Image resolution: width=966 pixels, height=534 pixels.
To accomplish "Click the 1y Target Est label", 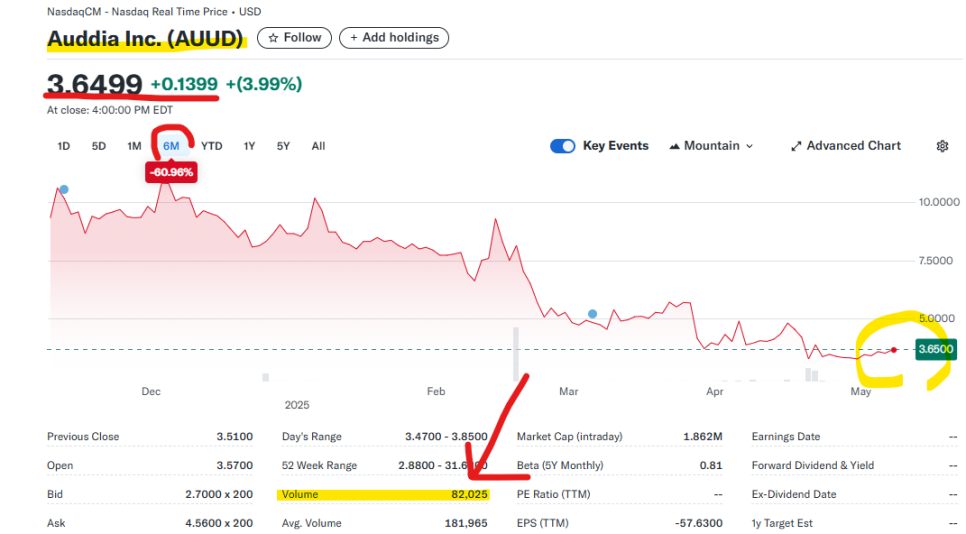I will pyautogui.click(x=782, y=524).
